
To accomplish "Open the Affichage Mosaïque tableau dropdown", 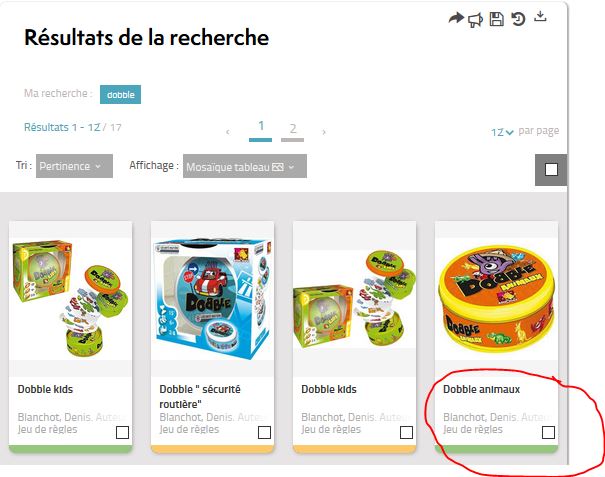I will coord(245,166).
